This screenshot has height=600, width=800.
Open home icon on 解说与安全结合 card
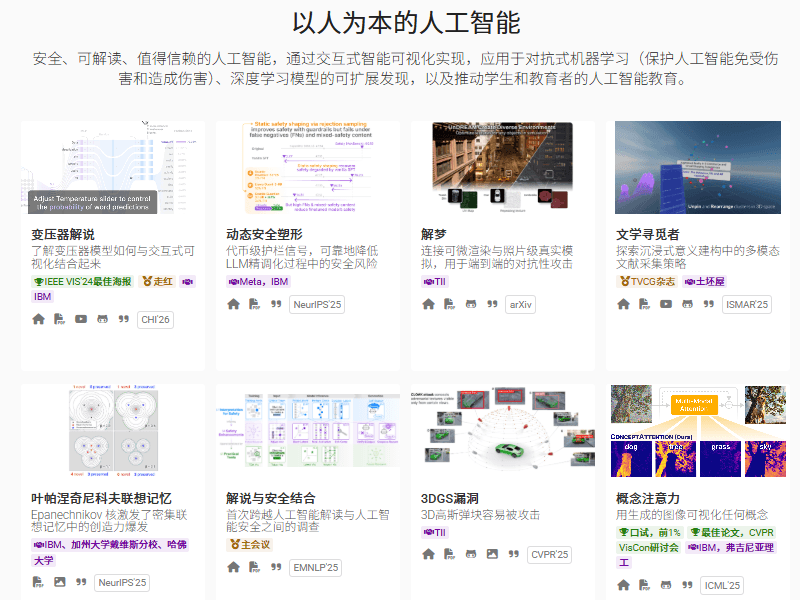coord(233,567)
